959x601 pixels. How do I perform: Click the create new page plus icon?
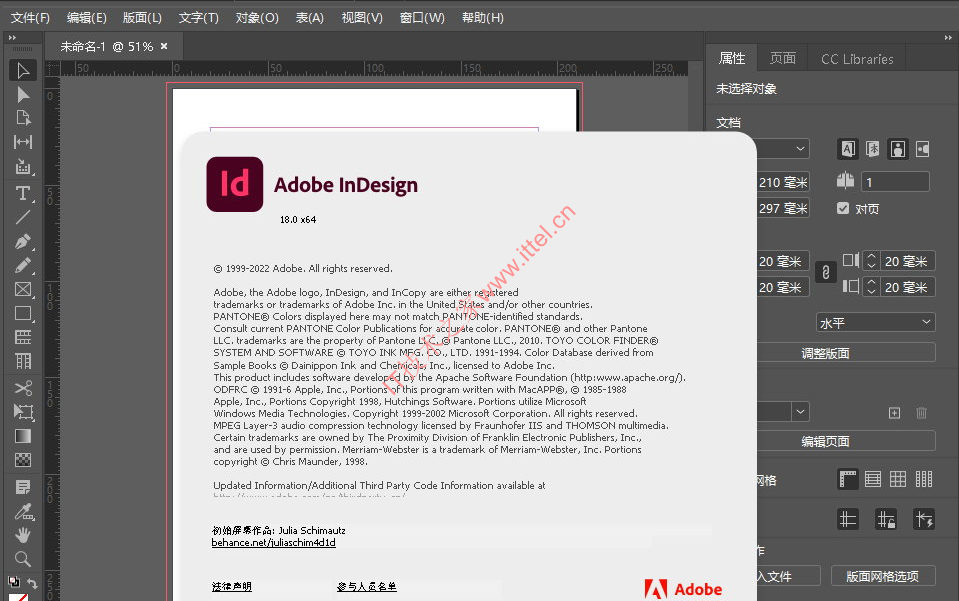(894, 413)
